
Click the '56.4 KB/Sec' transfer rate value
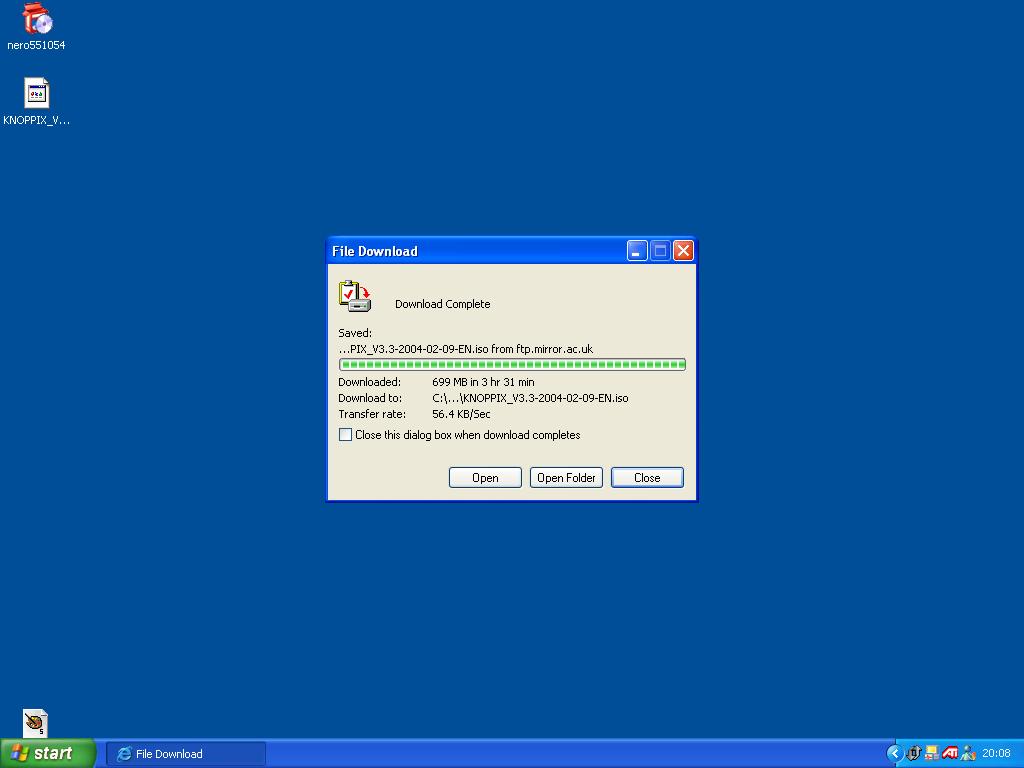pos(461,414)
